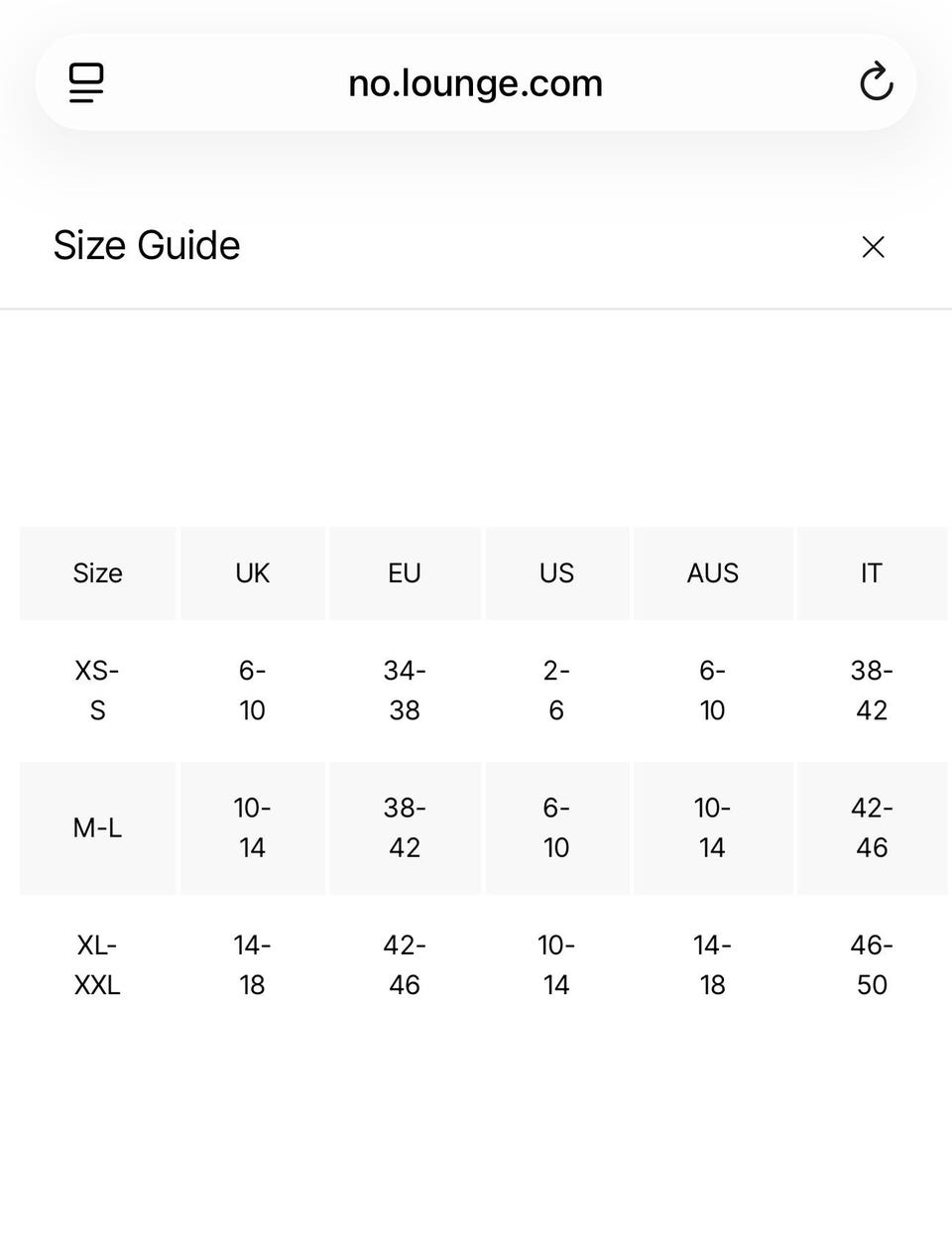
Task: Click the Size Guide heading
Action: [x=147, y=246]
